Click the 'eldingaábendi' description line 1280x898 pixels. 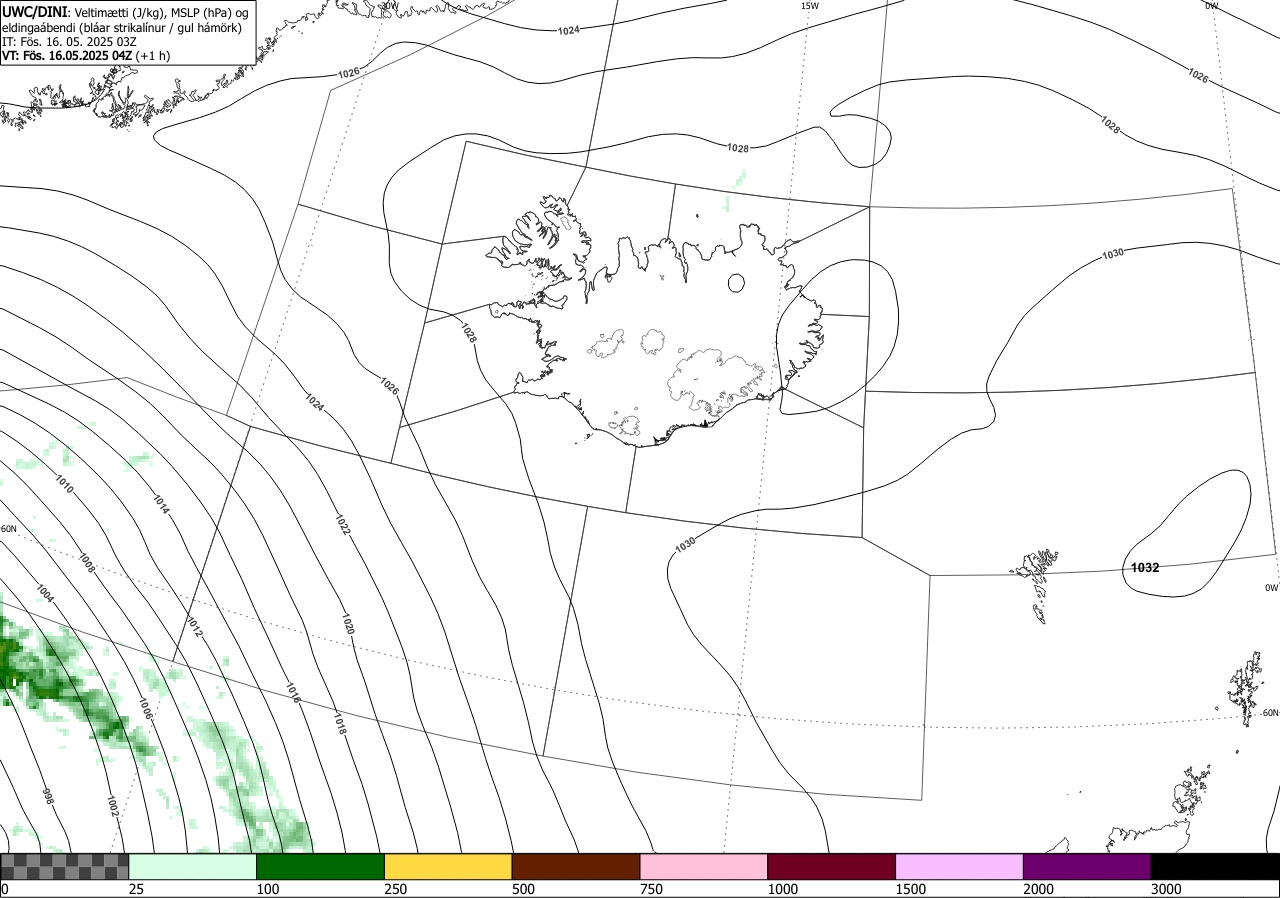tap(122, 28)
